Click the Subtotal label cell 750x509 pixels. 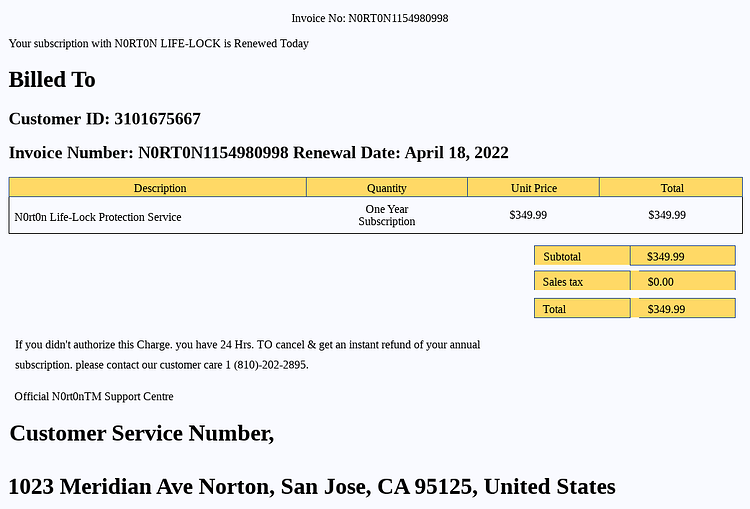582,256
